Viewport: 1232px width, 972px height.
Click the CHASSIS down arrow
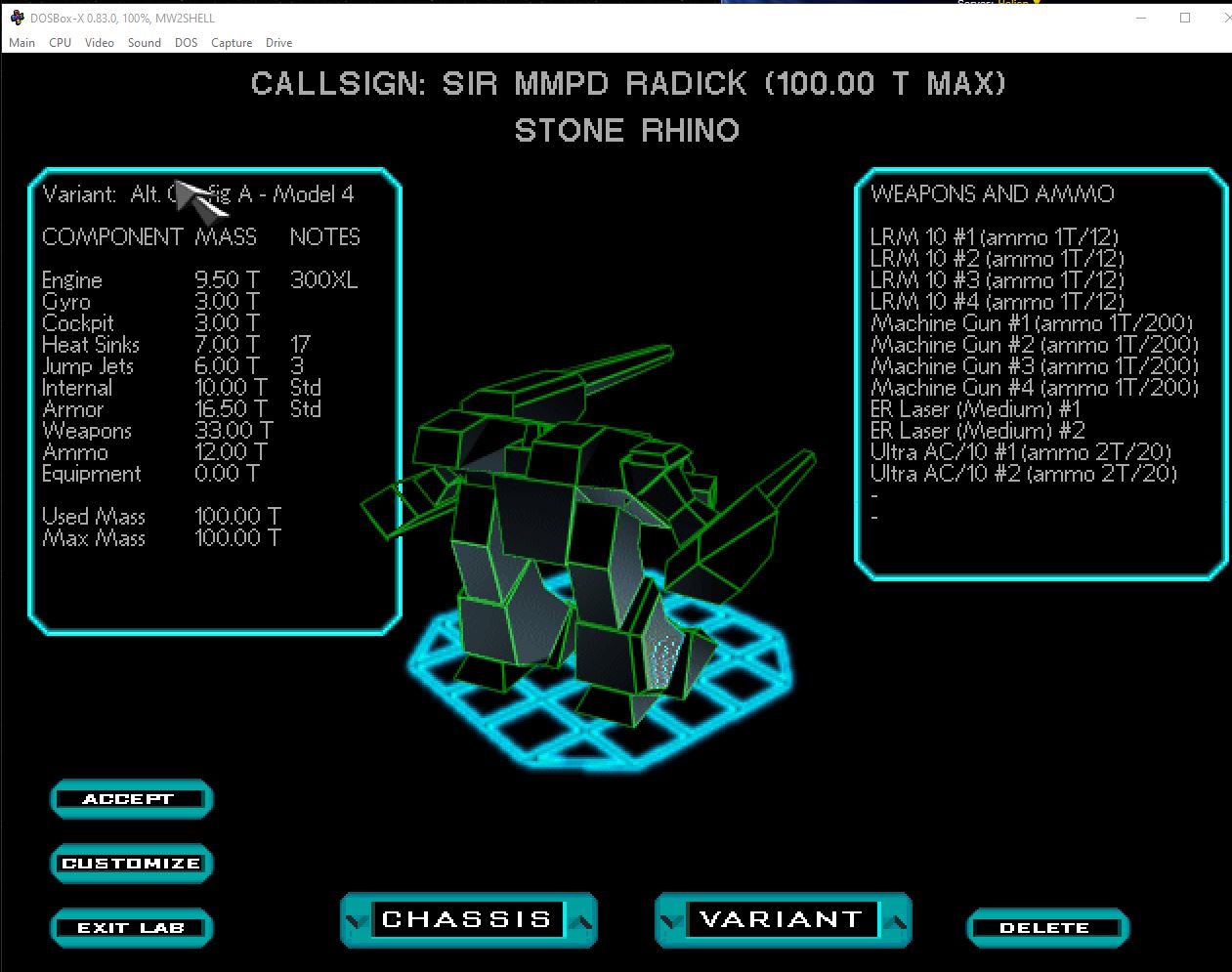coord(357,920)
